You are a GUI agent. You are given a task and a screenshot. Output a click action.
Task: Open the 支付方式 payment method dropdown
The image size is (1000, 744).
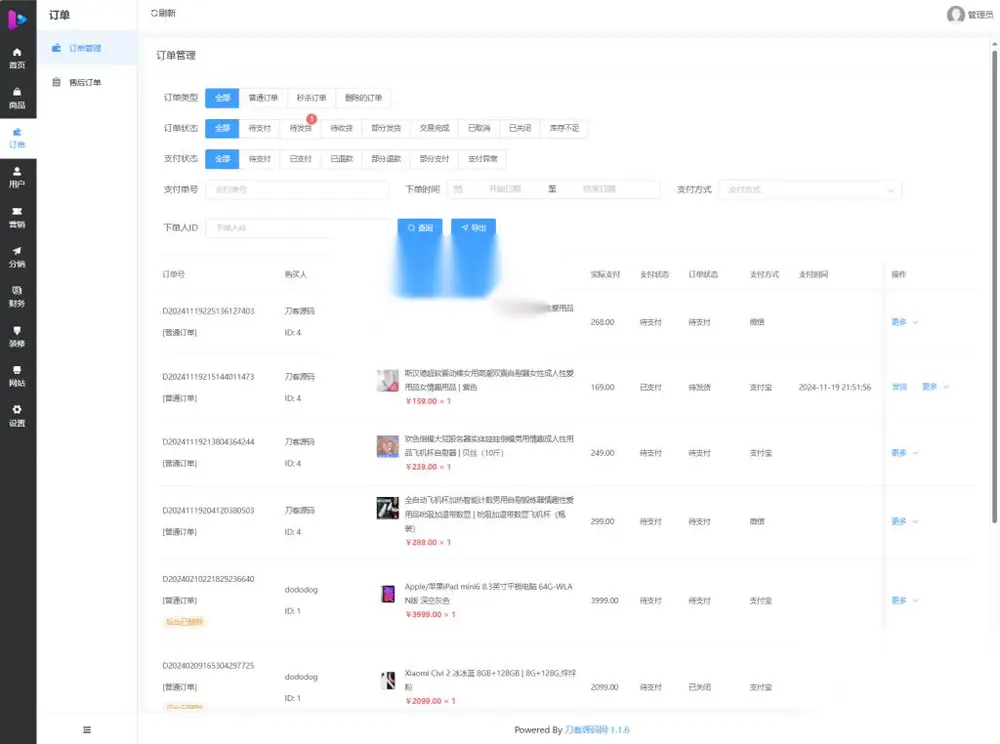point(810,189)
